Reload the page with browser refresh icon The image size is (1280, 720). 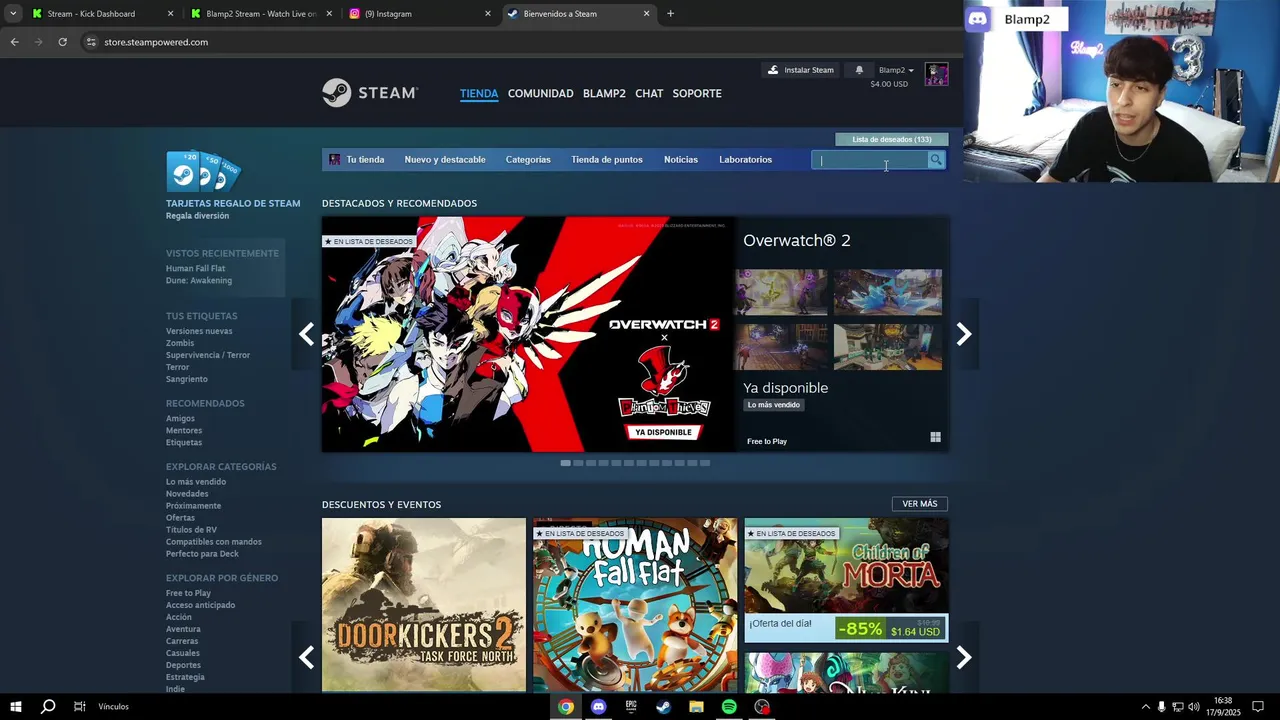pyautogui.click(x=62, y=42)
